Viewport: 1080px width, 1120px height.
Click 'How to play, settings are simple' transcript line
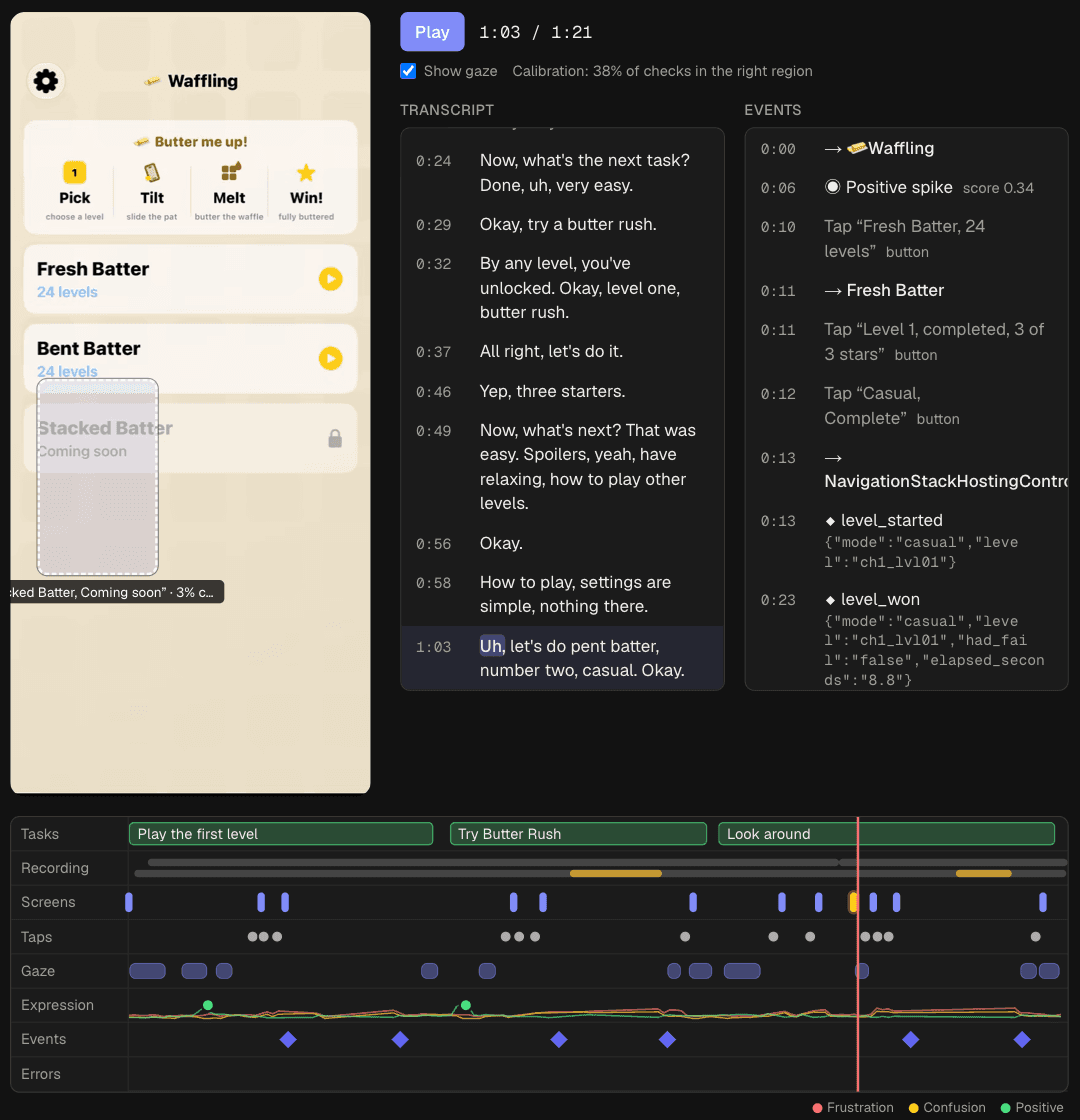click(562, 594)
